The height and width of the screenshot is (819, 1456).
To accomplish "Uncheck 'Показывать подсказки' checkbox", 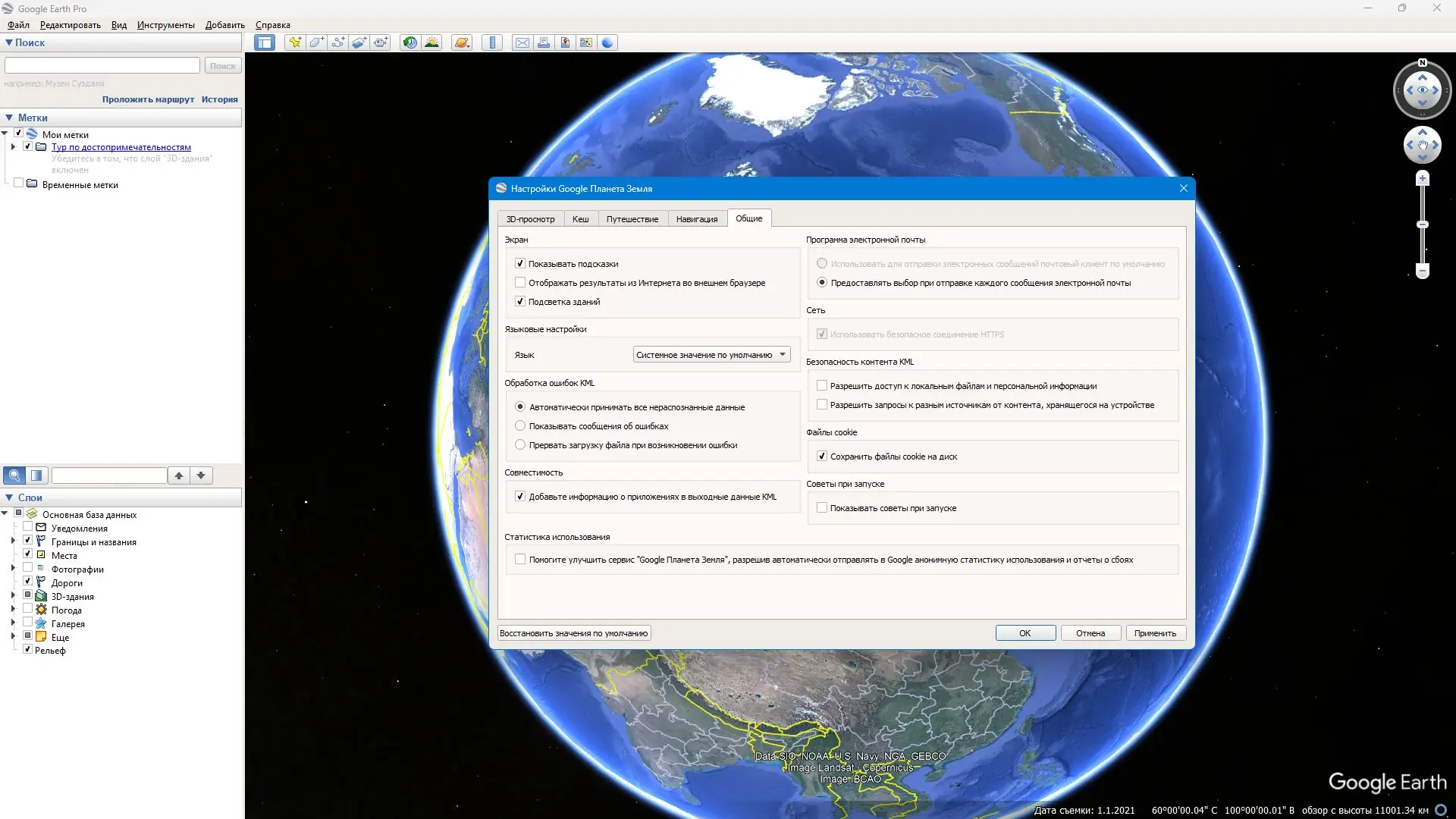I will tap(520, 264).
